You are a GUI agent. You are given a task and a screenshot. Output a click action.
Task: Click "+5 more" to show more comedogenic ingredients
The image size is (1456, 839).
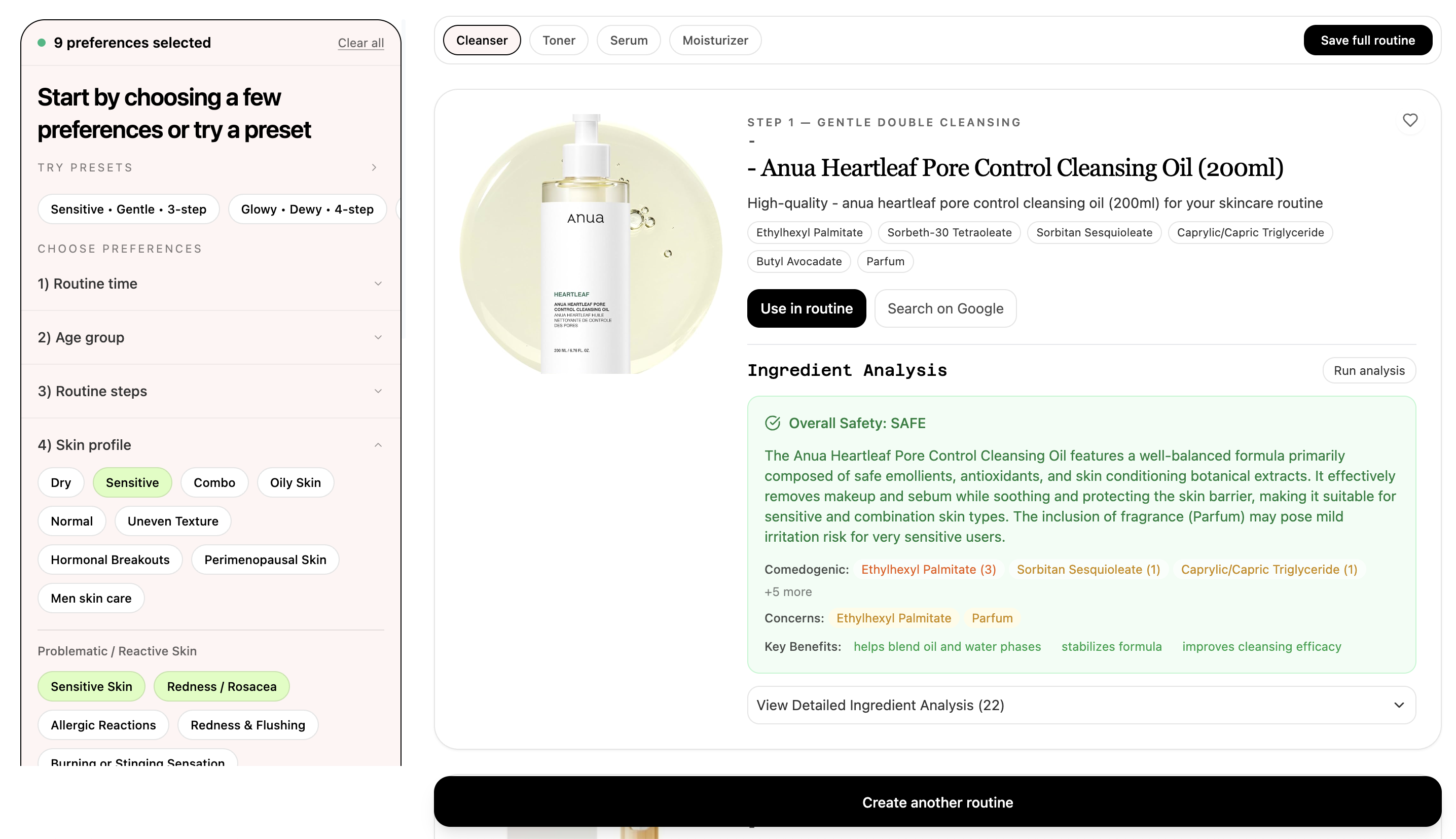pyautogui.click(x=788, y=591)
